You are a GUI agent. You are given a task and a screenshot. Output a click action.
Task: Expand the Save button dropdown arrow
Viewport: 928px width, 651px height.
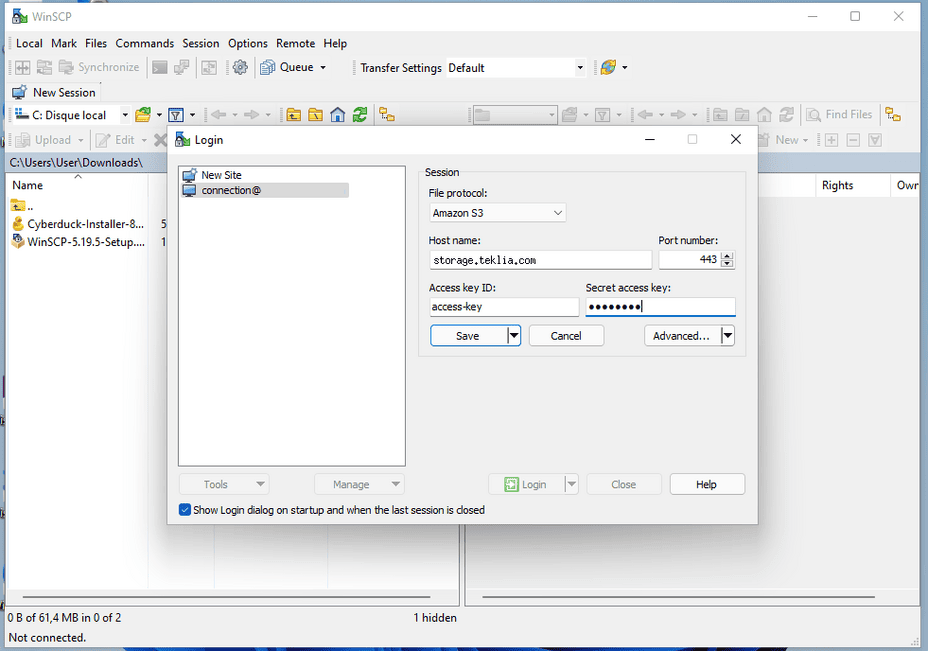point(514,336)
